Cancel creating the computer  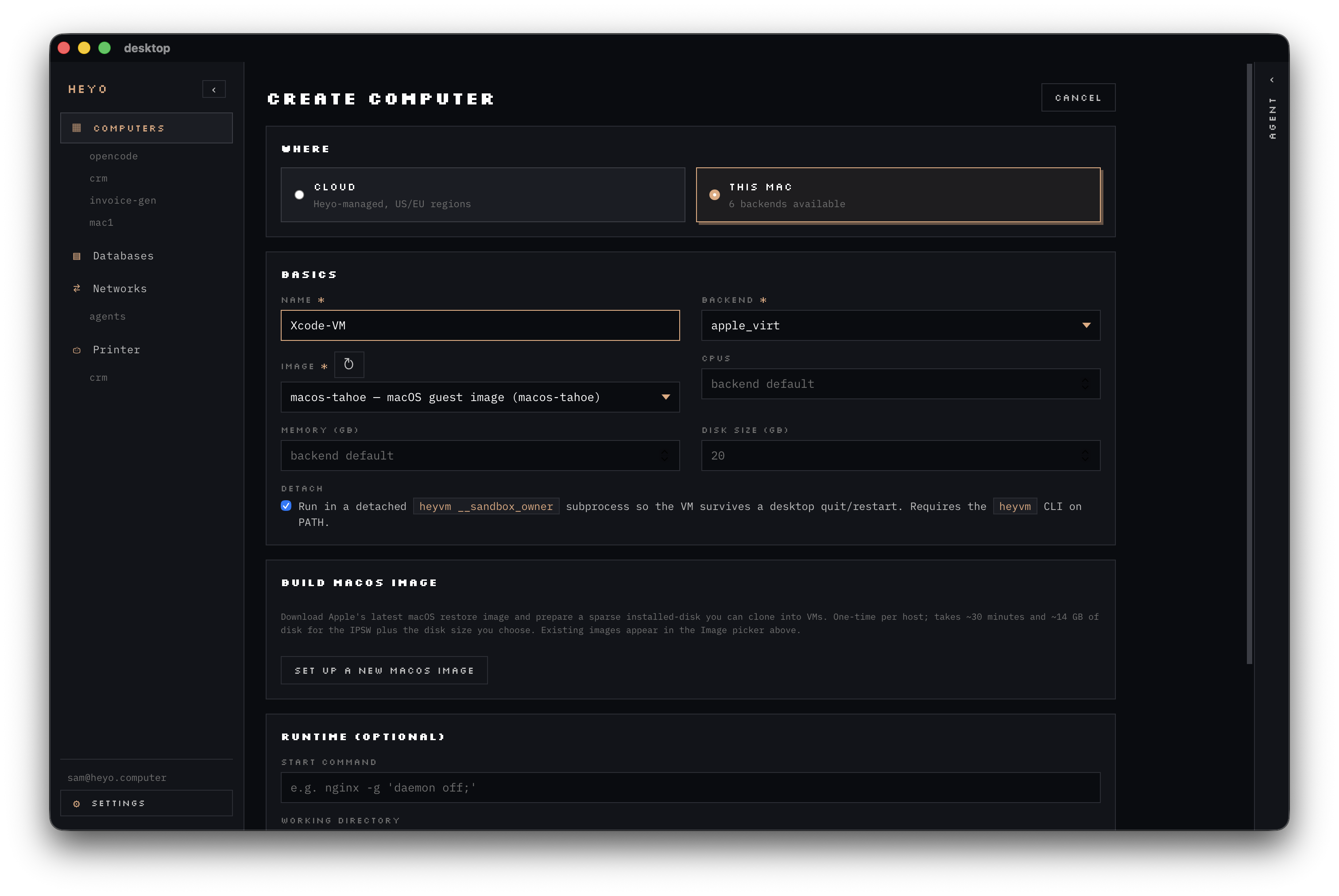pos(1078,98)
